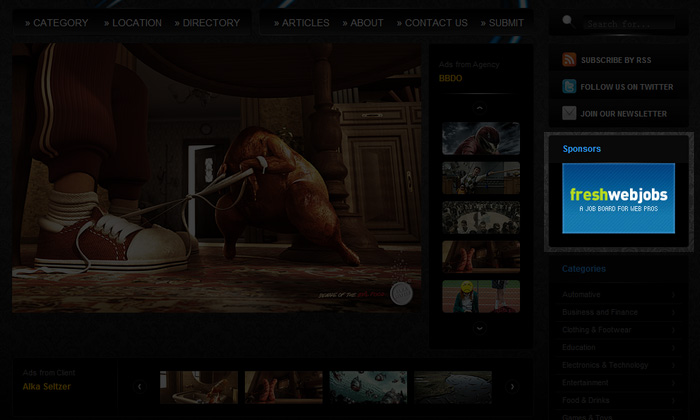Open the freshwebjobs sponsor banner
This screenshot has height=420, width=700.
click(619, 198)
